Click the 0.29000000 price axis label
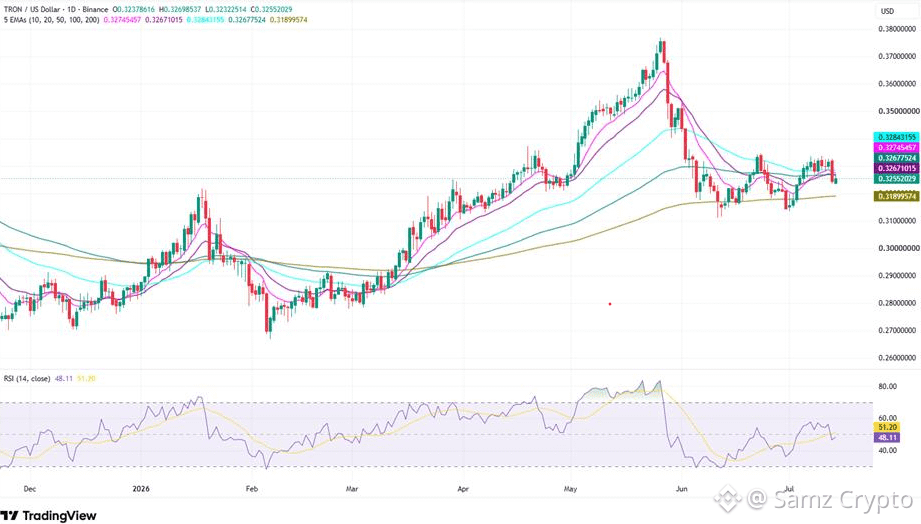921x524 pixels. pos(897,275)
